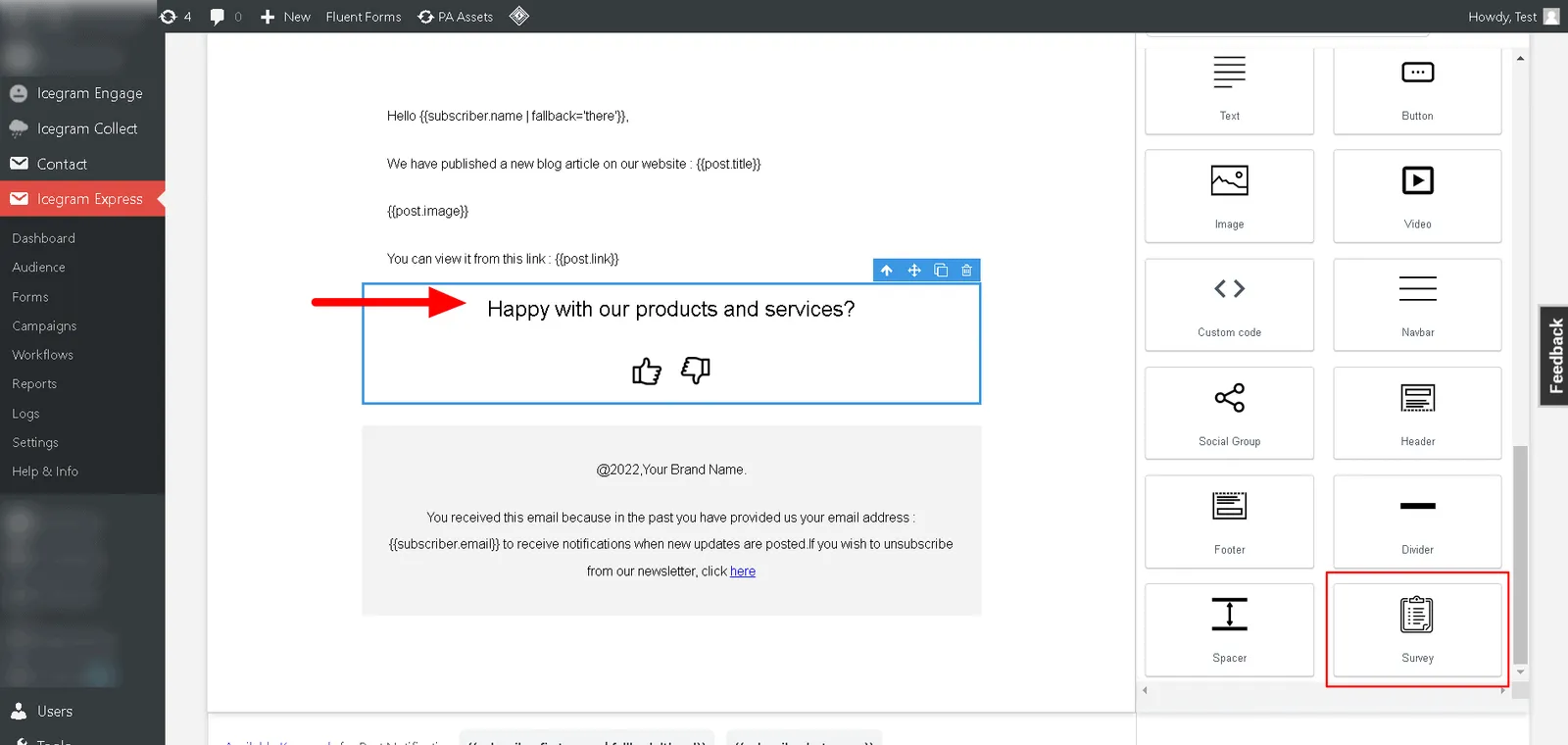Open Icegram Engage menu
The image size is (1568, 745).
(x=82, y=93)
